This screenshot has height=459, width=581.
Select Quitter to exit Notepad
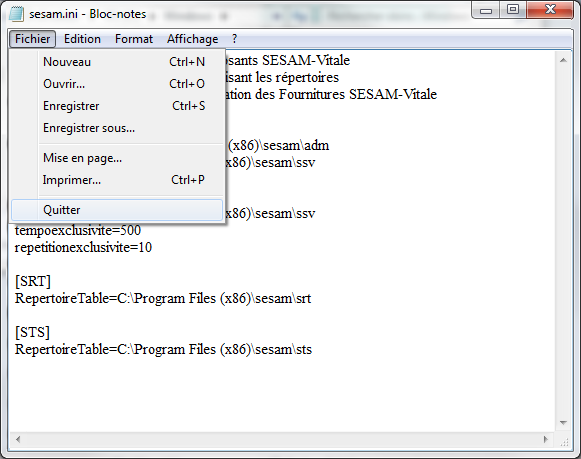(117, 210)
